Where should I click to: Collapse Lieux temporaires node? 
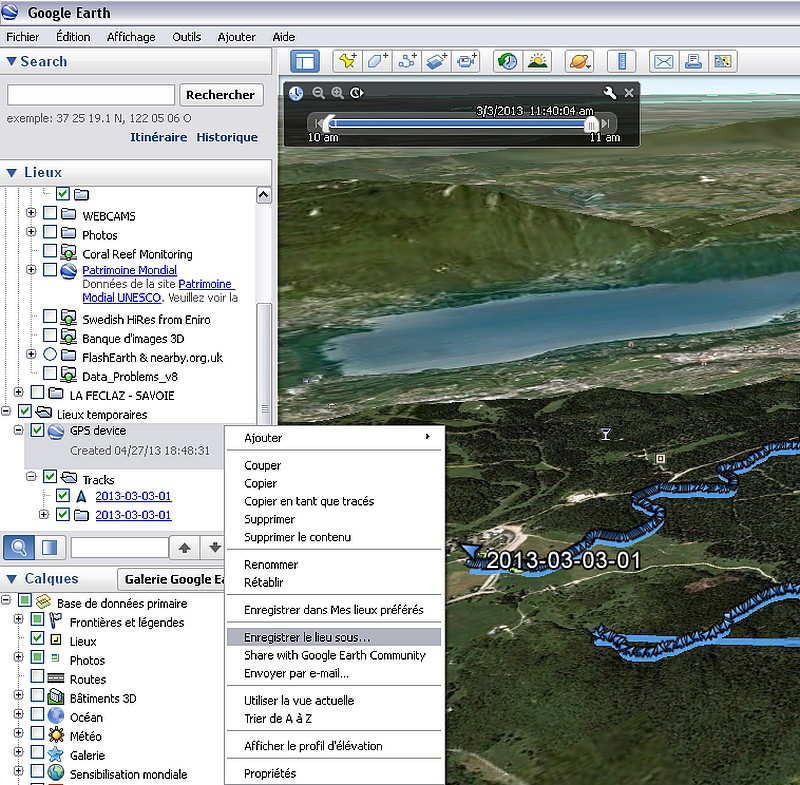pos(6,411)
